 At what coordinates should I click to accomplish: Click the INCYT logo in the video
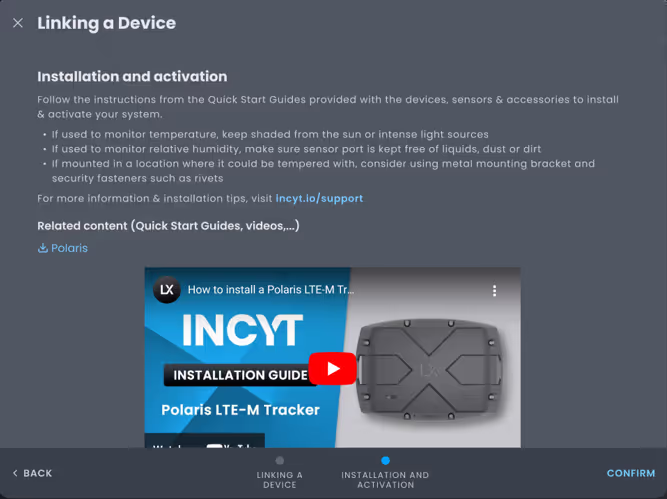tap(243, 330)
